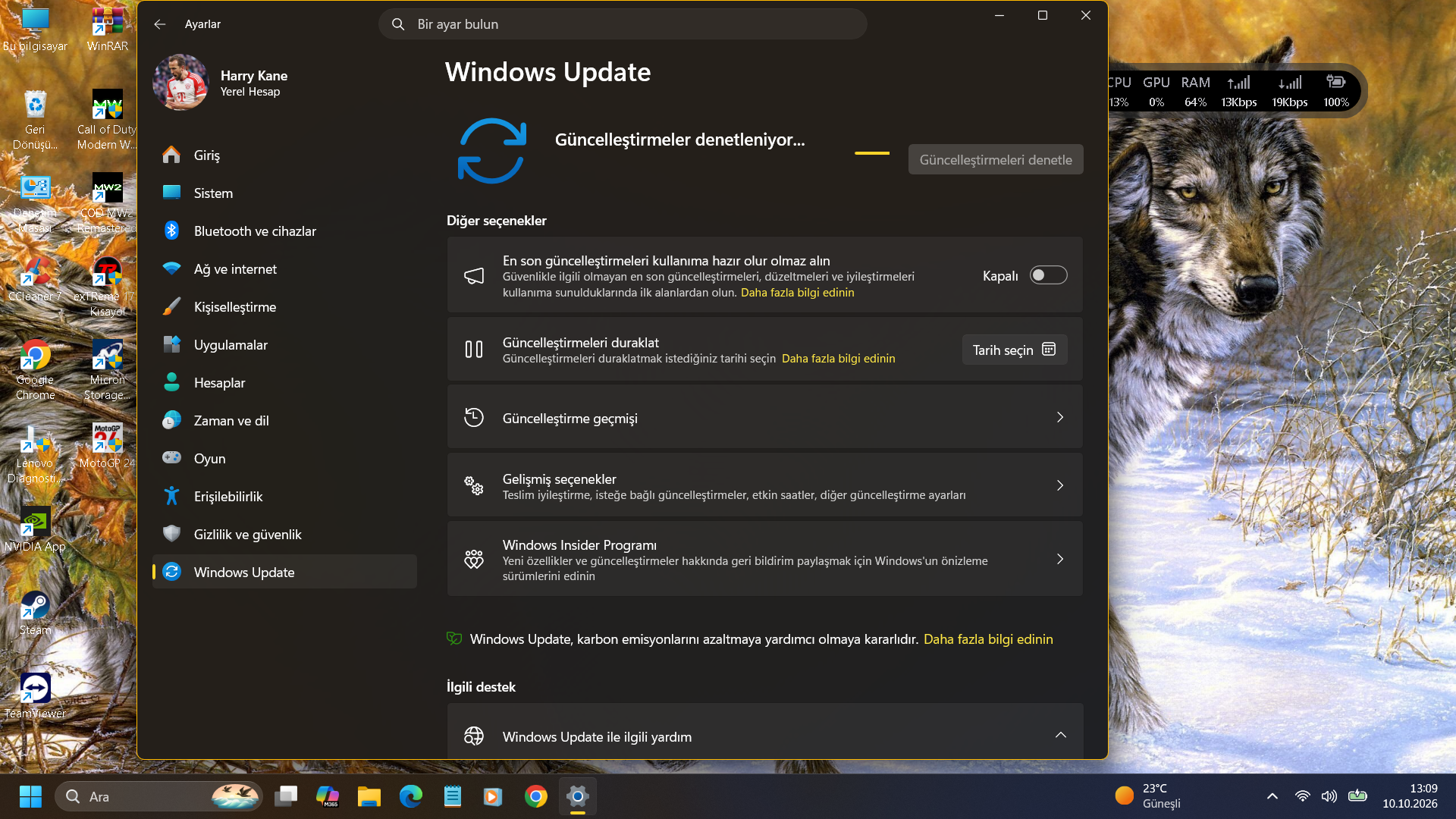Open Oyun gamepad icon in sidebar
The image size is (1456, 819).
tap(172, 458)
